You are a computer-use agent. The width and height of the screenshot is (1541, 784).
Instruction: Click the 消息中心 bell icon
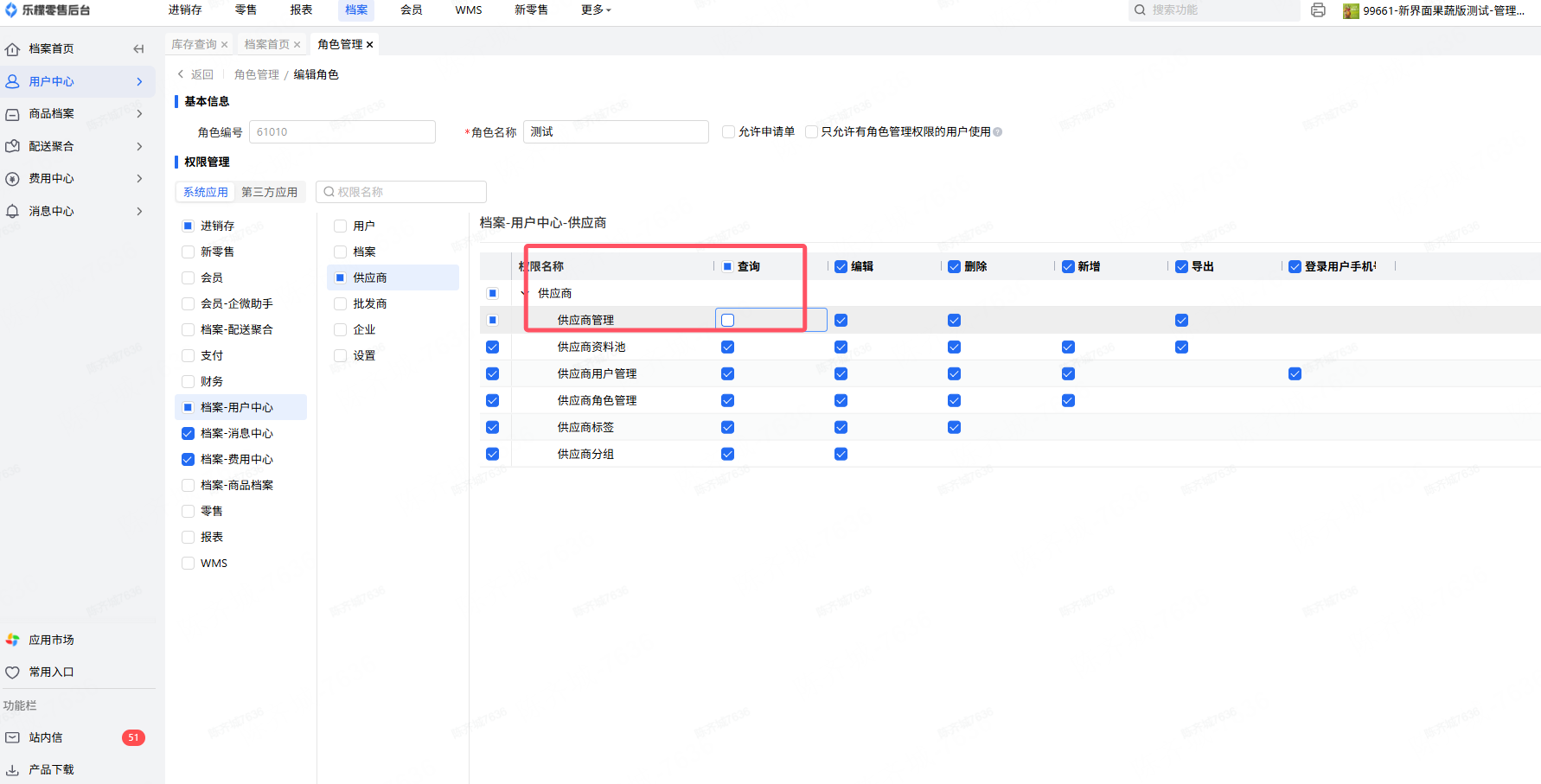(x=13, y=211)
